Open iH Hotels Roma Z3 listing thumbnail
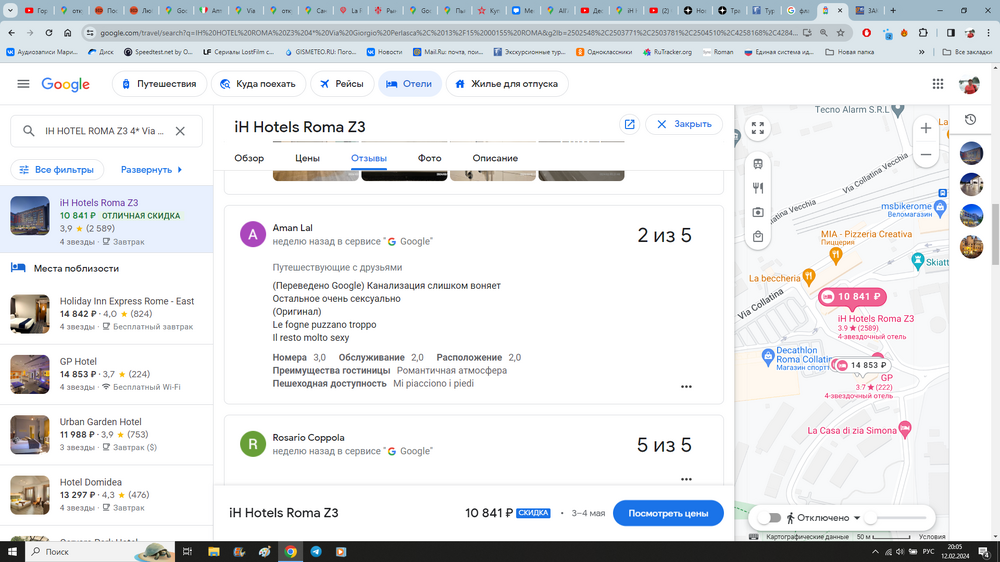 [29, 216]
